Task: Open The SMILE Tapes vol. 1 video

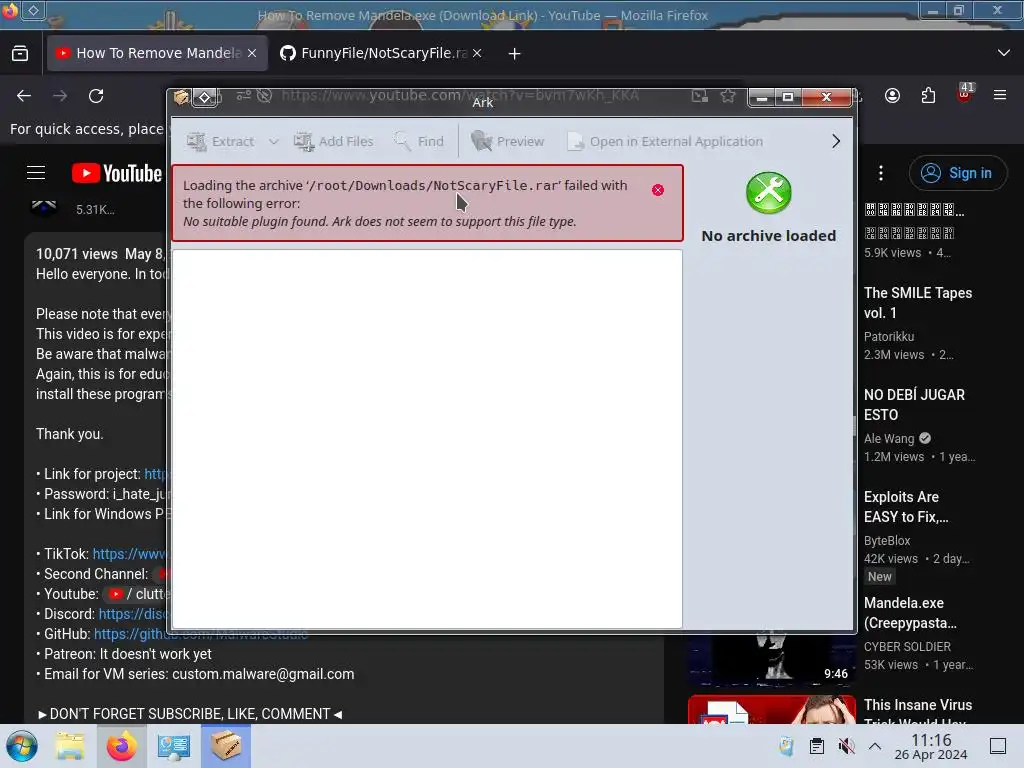Action: (918, 303)
